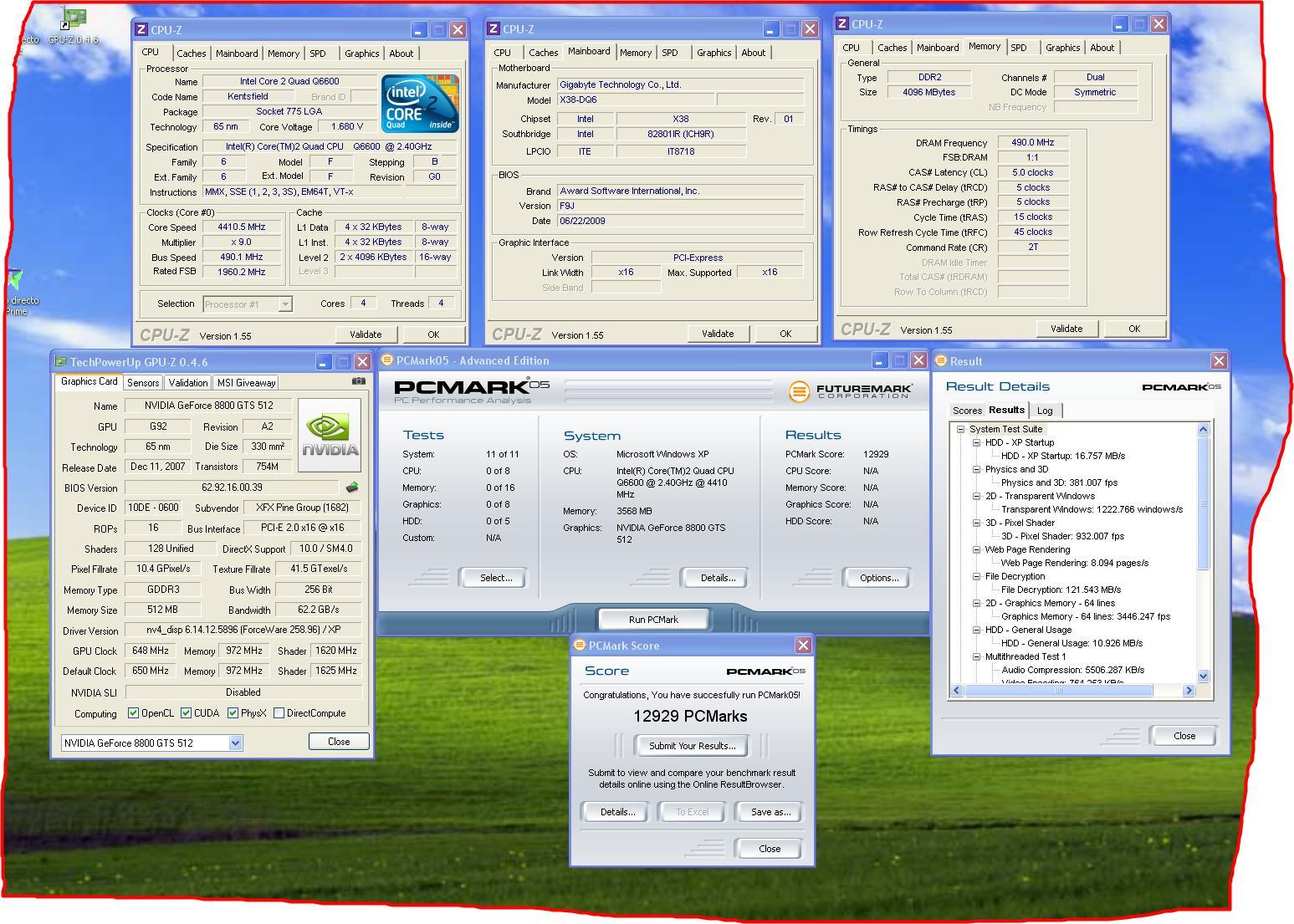Click Details... in the PCMark Score dialog

[618, 812]
